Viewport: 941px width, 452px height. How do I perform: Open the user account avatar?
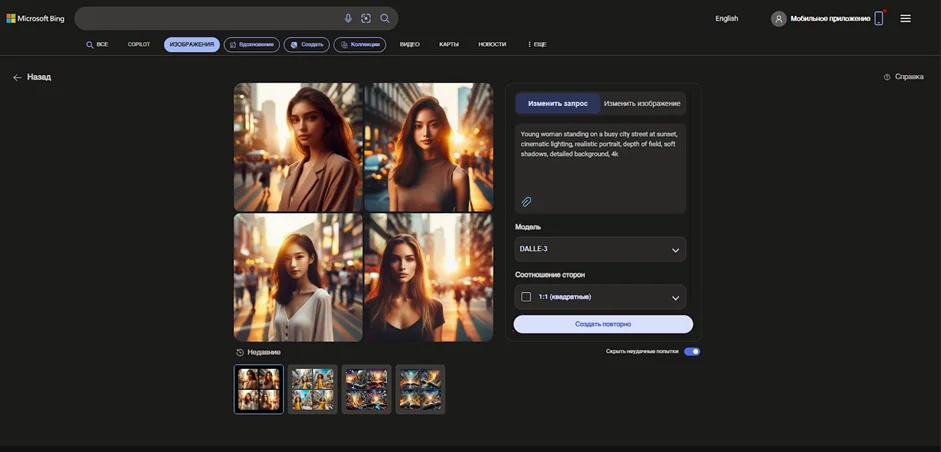778,19
